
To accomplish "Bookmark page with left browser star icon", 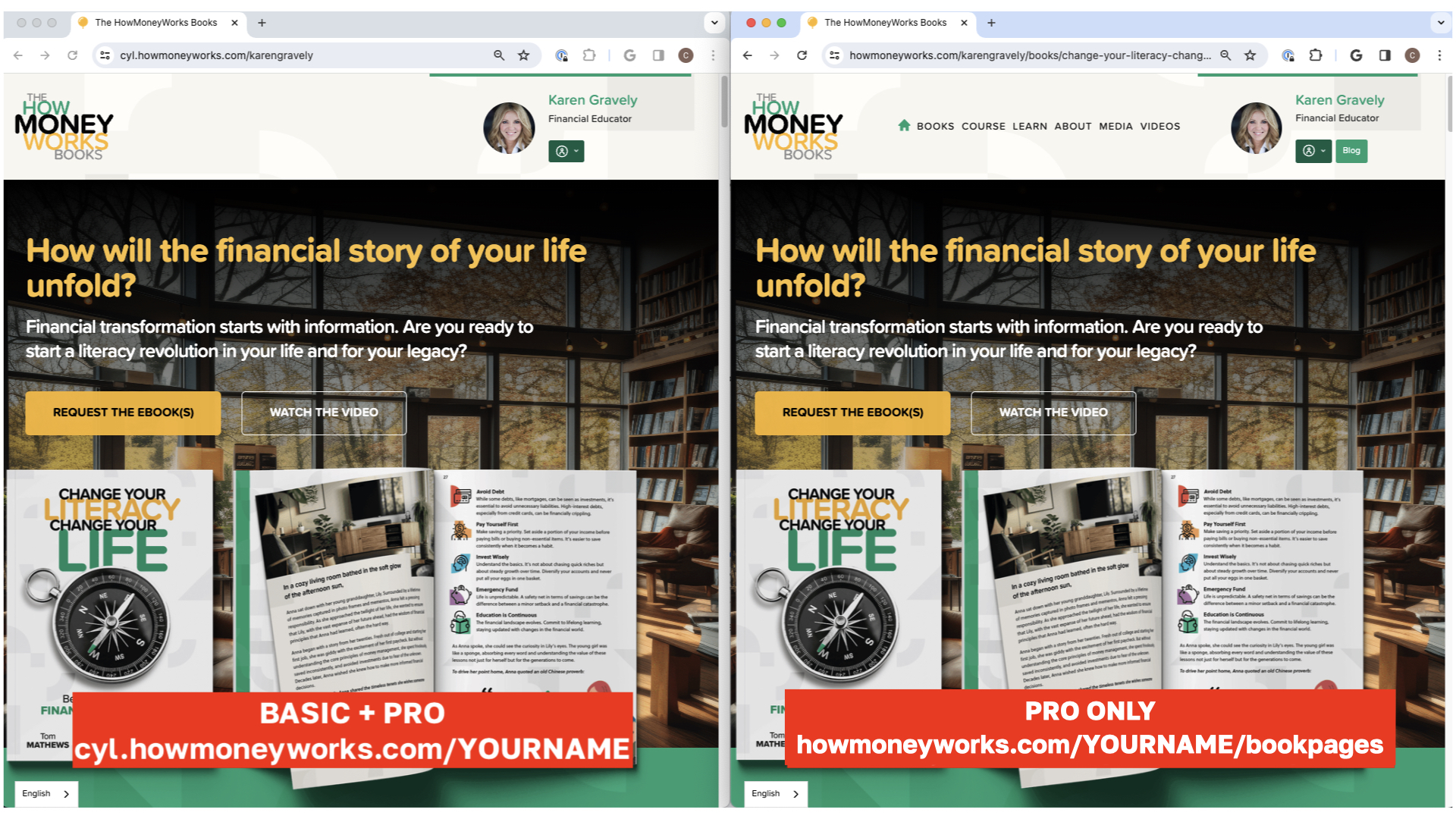I will click(x=523, y=55).
